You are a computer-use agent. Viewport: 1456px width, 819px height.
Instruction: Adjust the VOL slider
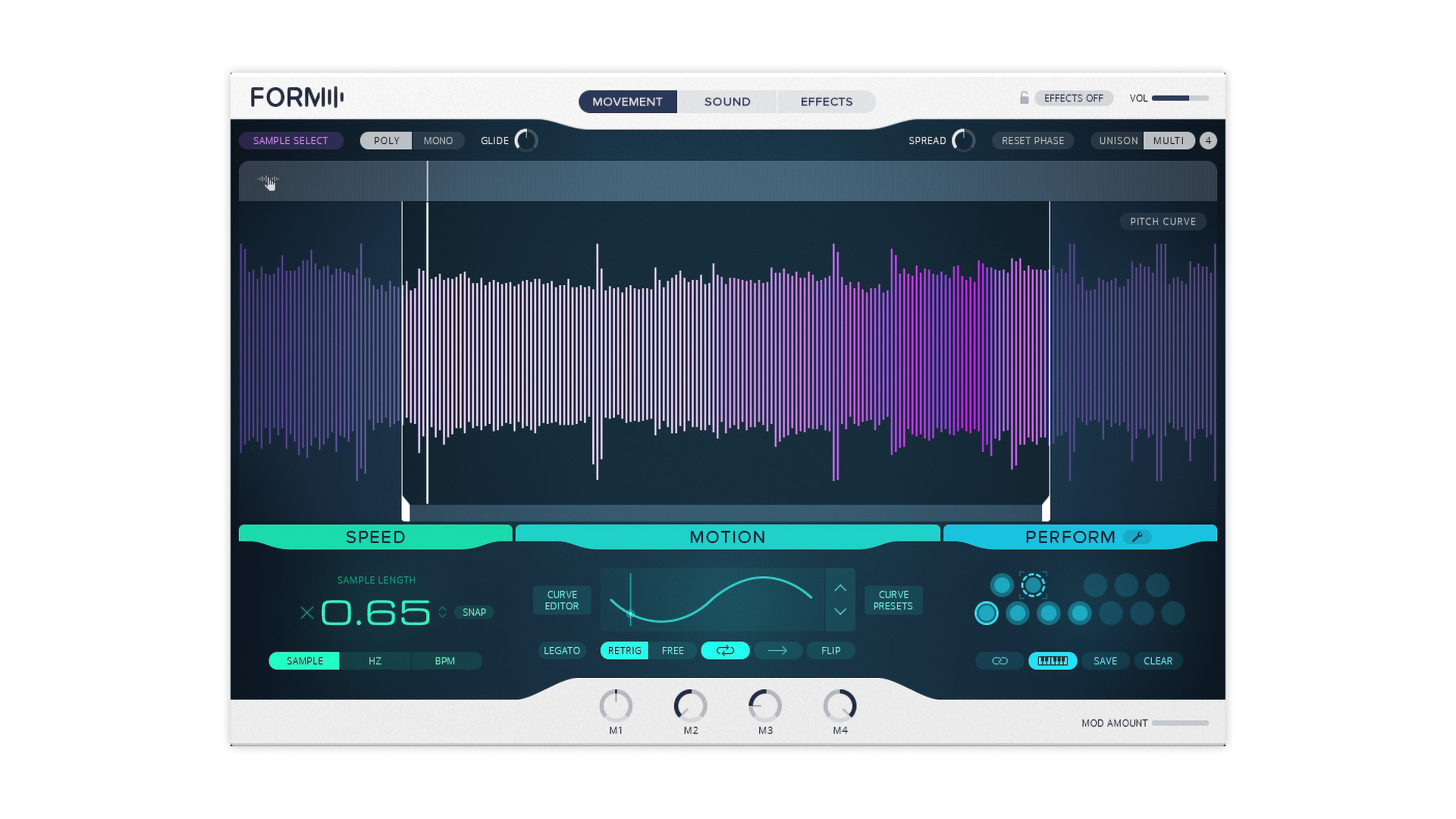click(x=1179, y=99)
